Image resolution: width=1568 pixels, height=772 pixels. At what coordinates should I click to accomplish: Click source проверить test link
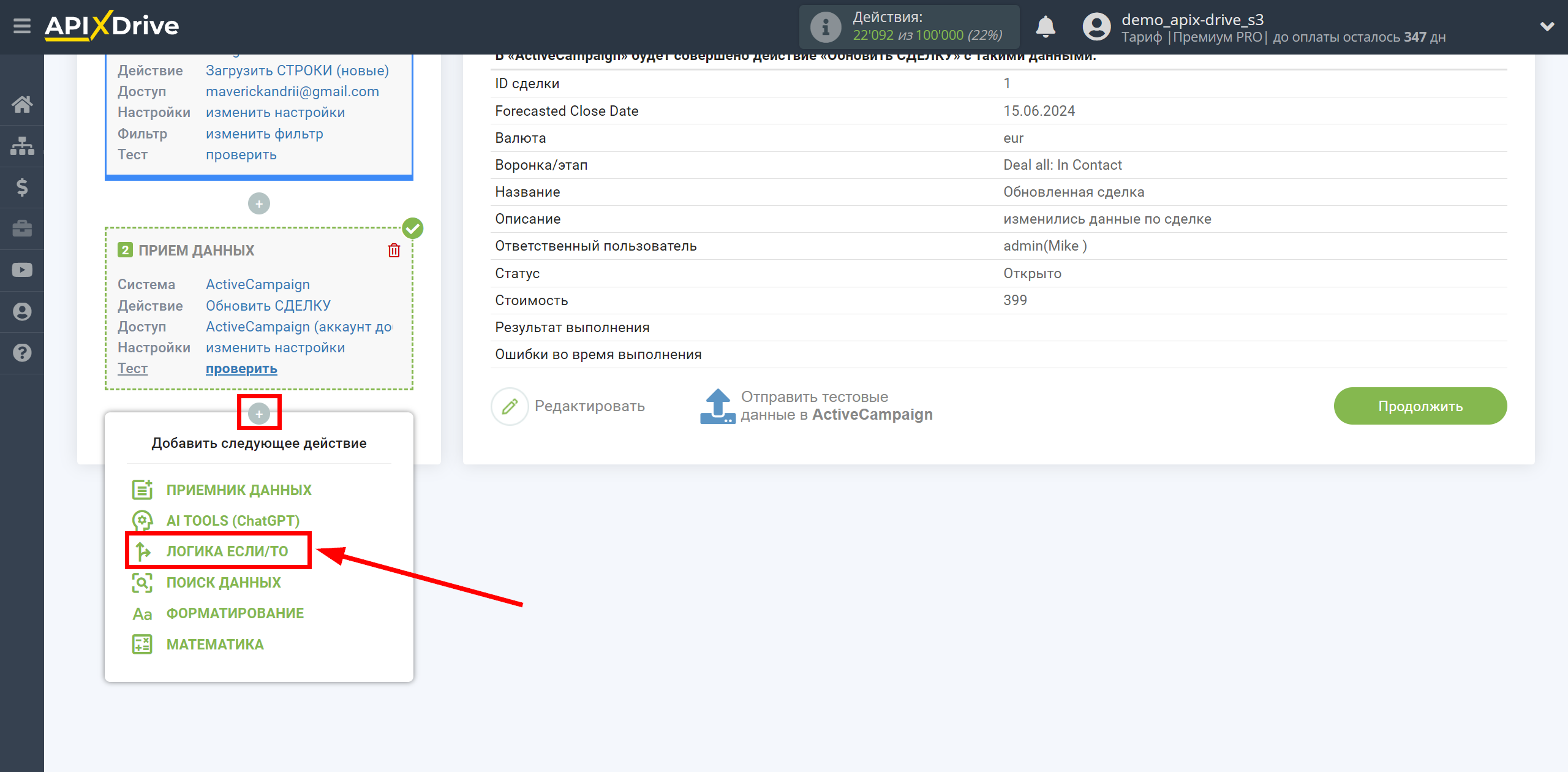click(241, 154)
